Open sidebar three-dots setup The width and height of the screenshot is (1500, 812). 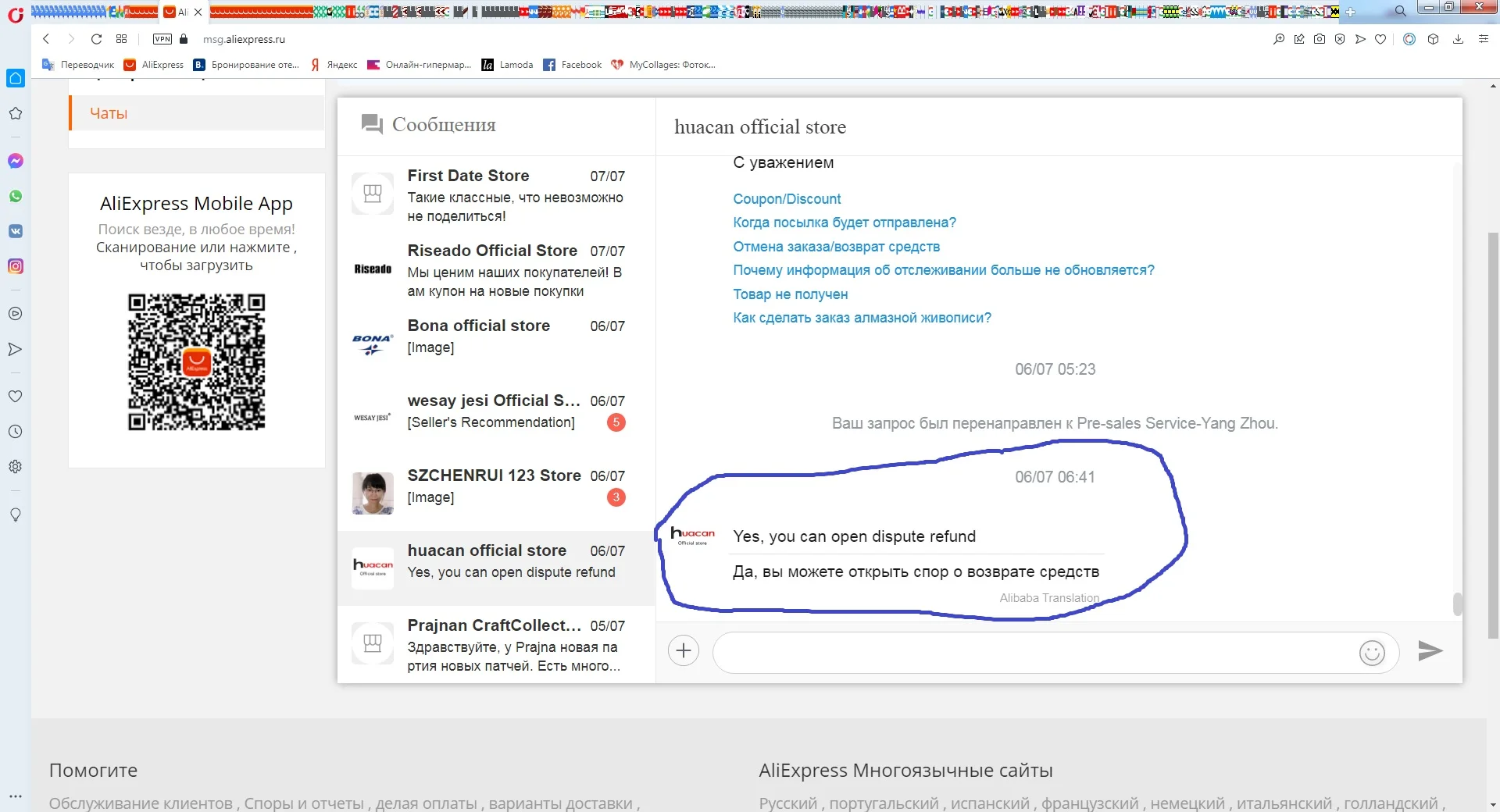16,796
